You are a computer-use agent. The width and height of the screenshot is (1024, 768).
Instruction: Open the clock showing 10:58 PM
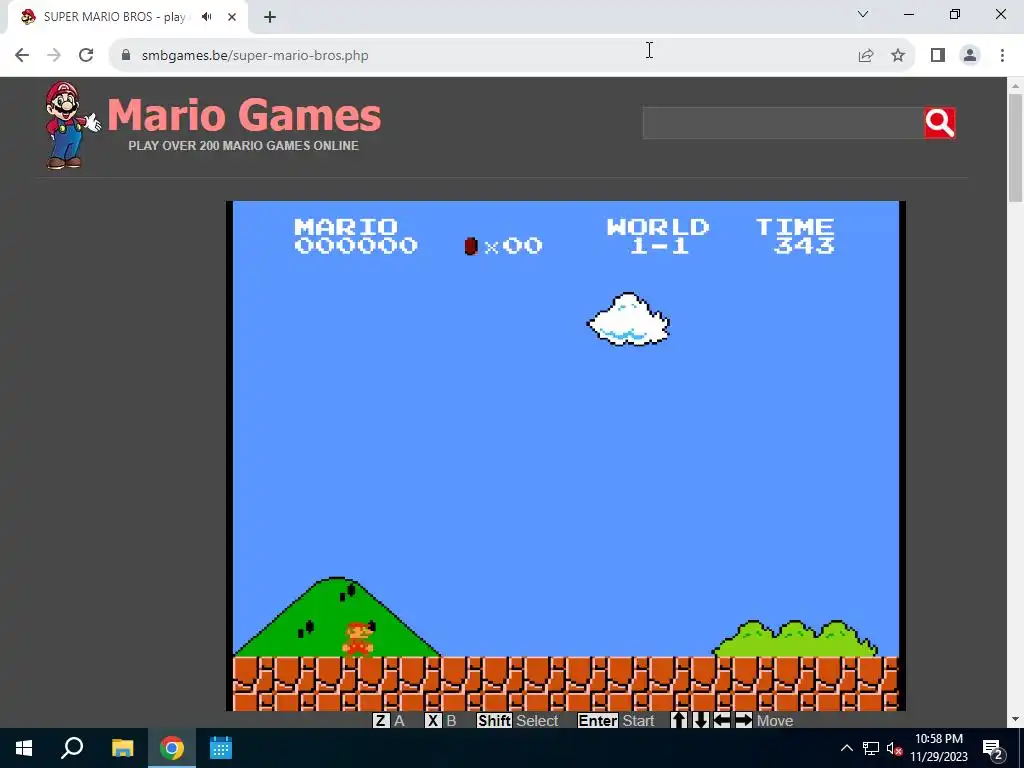(x=939, y=748)
